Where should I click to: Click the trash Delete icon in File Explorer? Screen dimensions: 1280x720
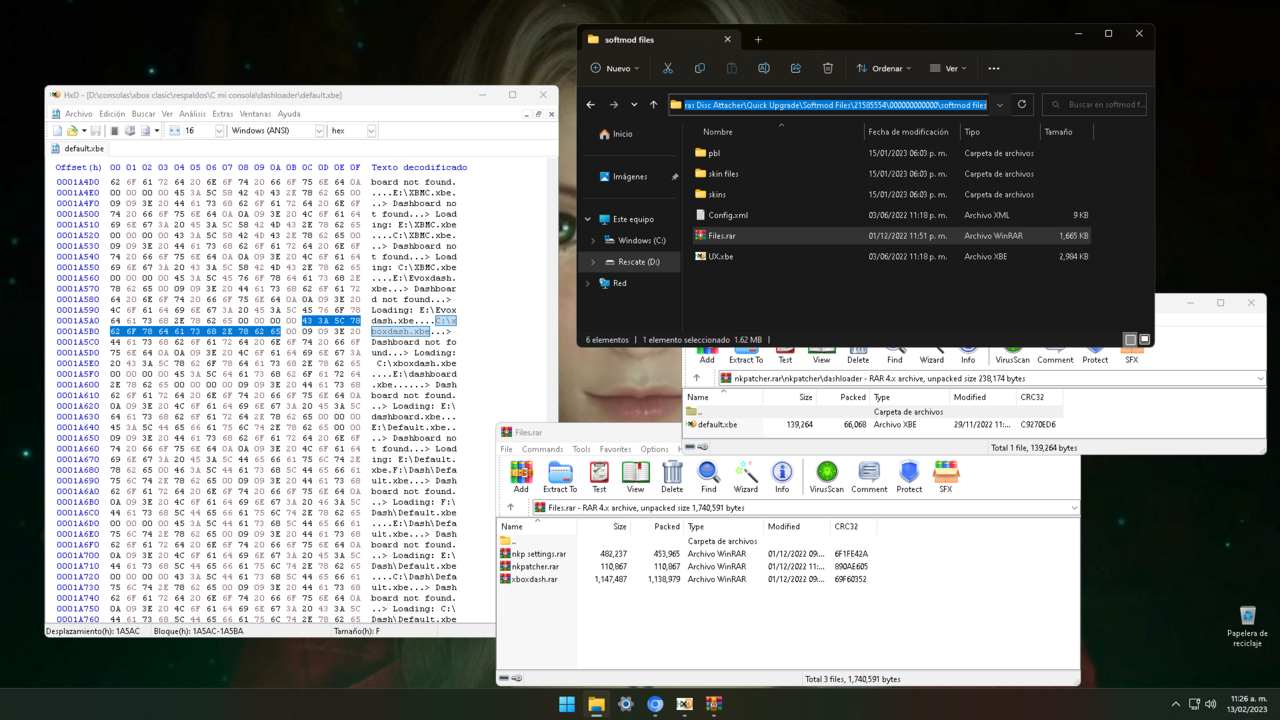[828, 68]
